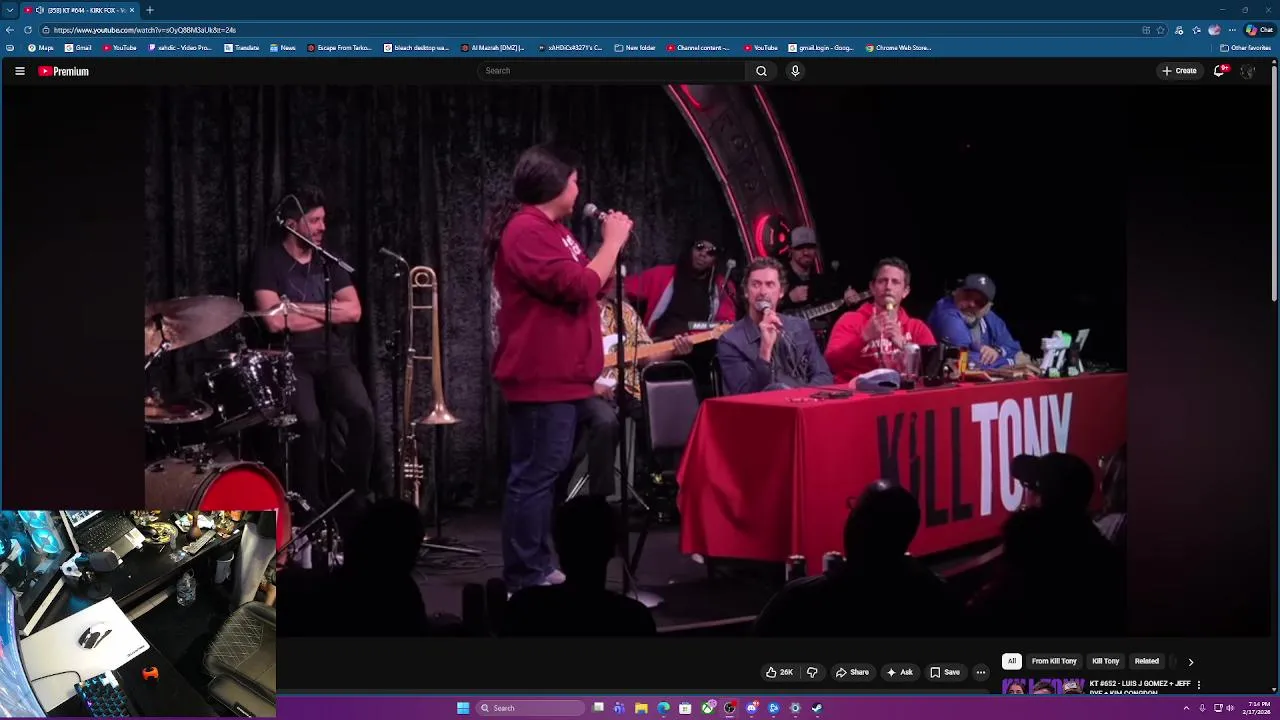Viewport: 1280px width, 720px height.
Task: Share the video
Action: tap(852, 672)
